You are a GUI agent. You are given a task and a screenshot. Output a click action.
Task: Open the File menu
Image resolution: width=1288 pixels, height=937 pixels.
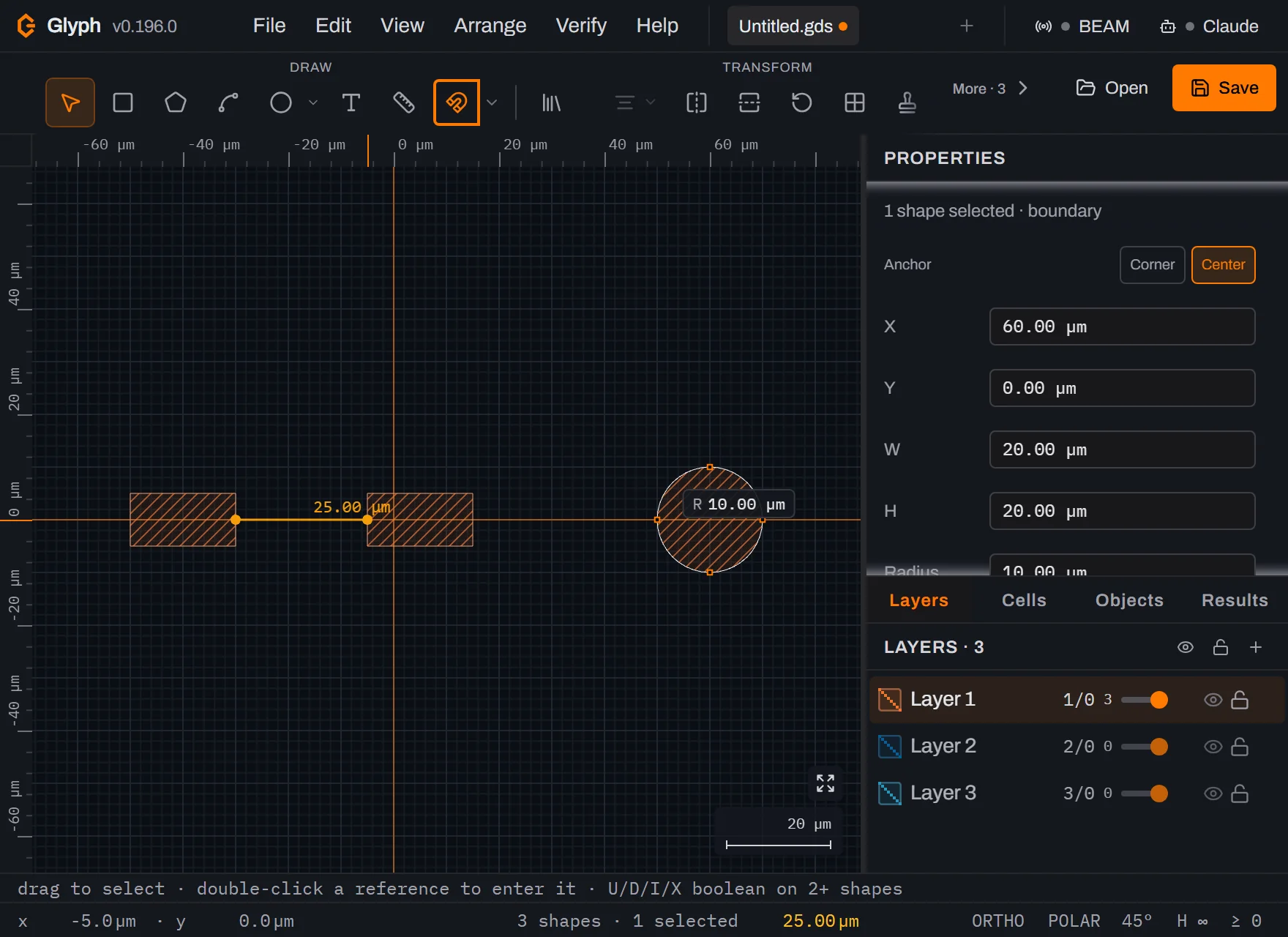click(269, 26)
